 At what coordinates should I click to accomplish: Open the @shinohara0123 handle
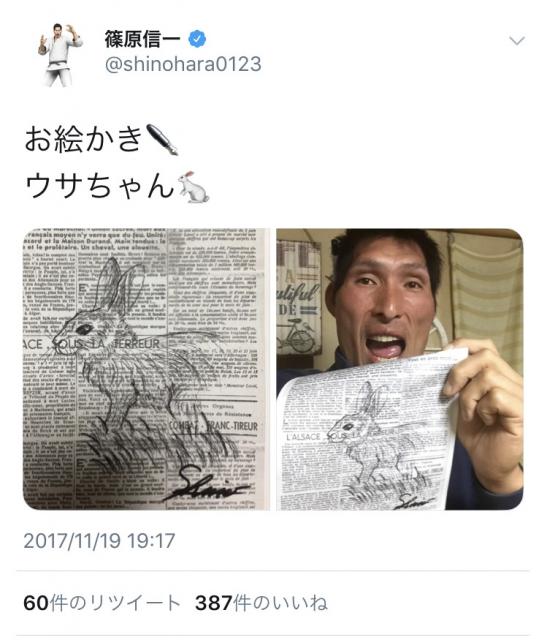[183, 64]
